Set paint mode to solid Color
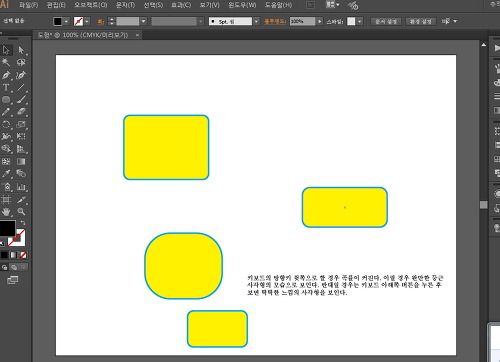Viewport: 500px width, 362px height. click(x=4, y=255)
